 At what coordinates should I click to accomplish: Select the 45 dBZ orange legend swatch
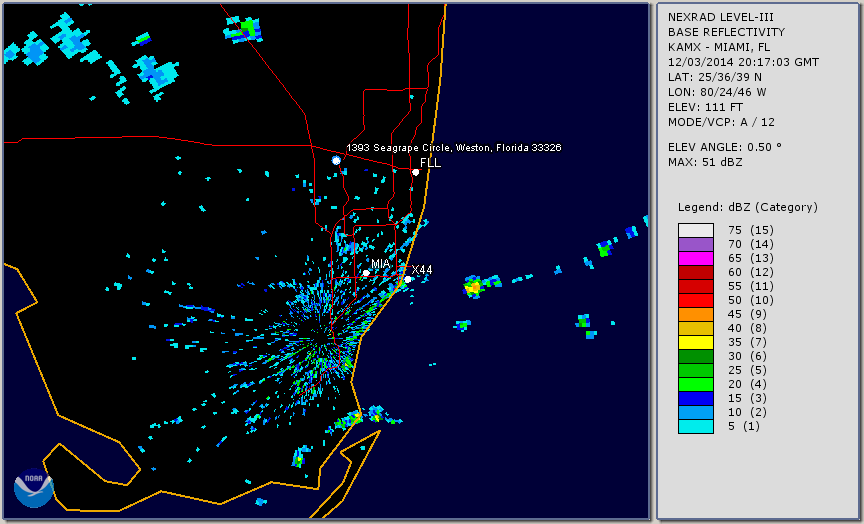[x=696, y=315]
